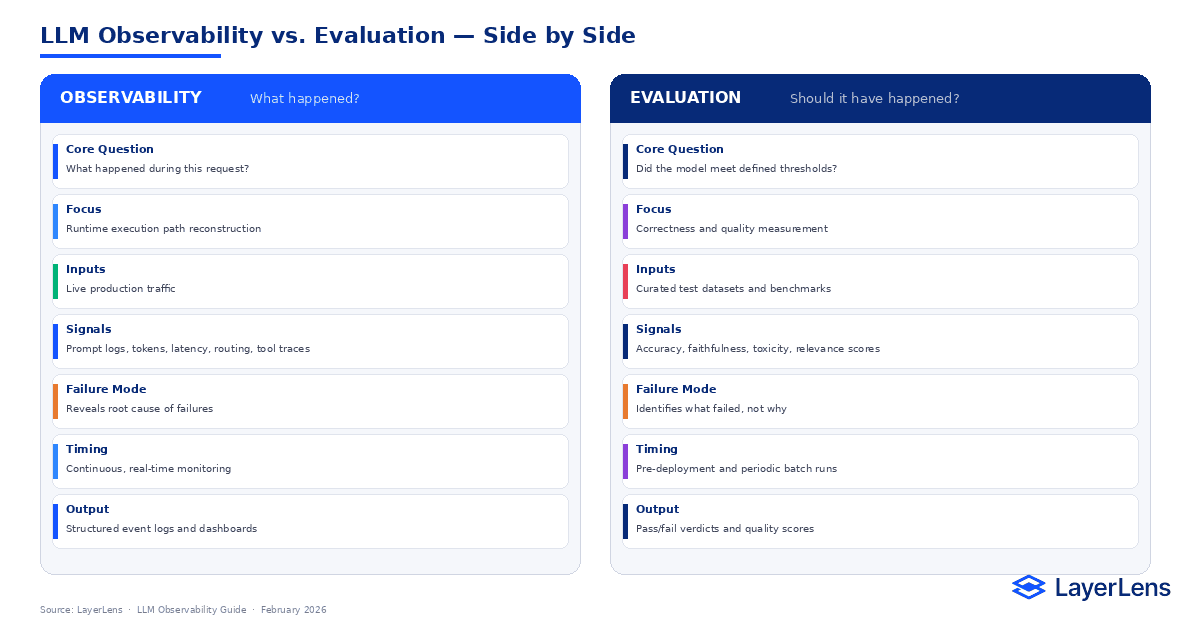Click the red bar beside Evaluation Inputs
1200x630 pixels.
pyautogui.click(x=626, y=281)
